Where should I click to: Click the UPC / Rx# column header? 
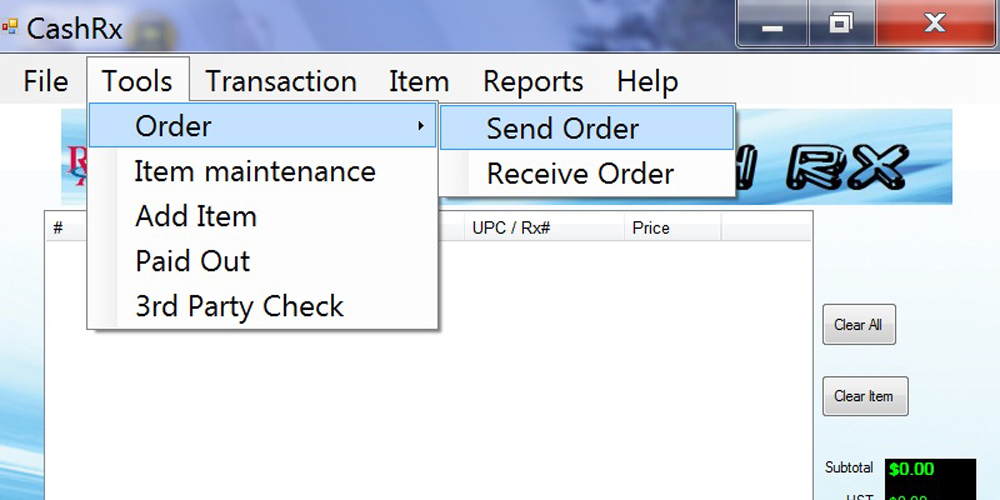pyautogui.click(x=544, y=228)
